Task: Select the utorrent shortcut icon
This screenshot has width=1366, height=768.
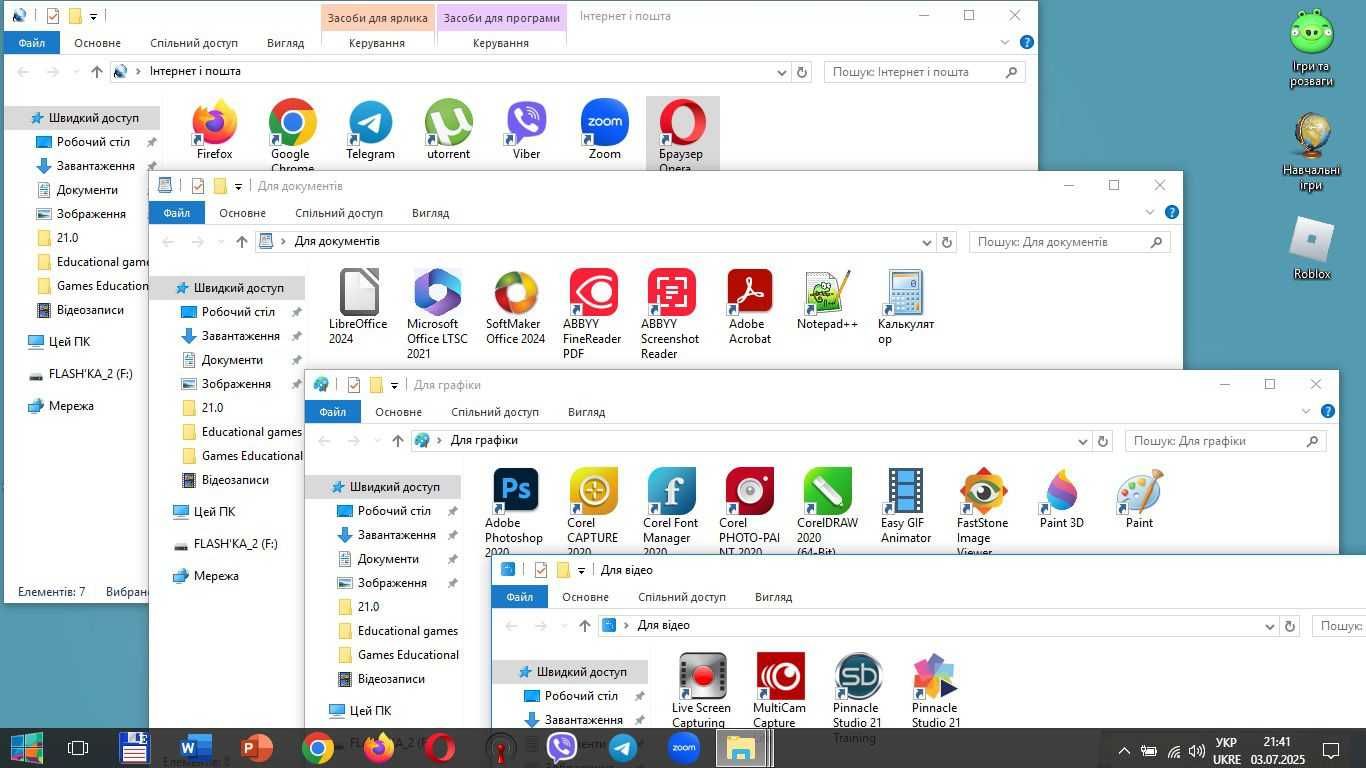Action: click(x=448, y=129)
